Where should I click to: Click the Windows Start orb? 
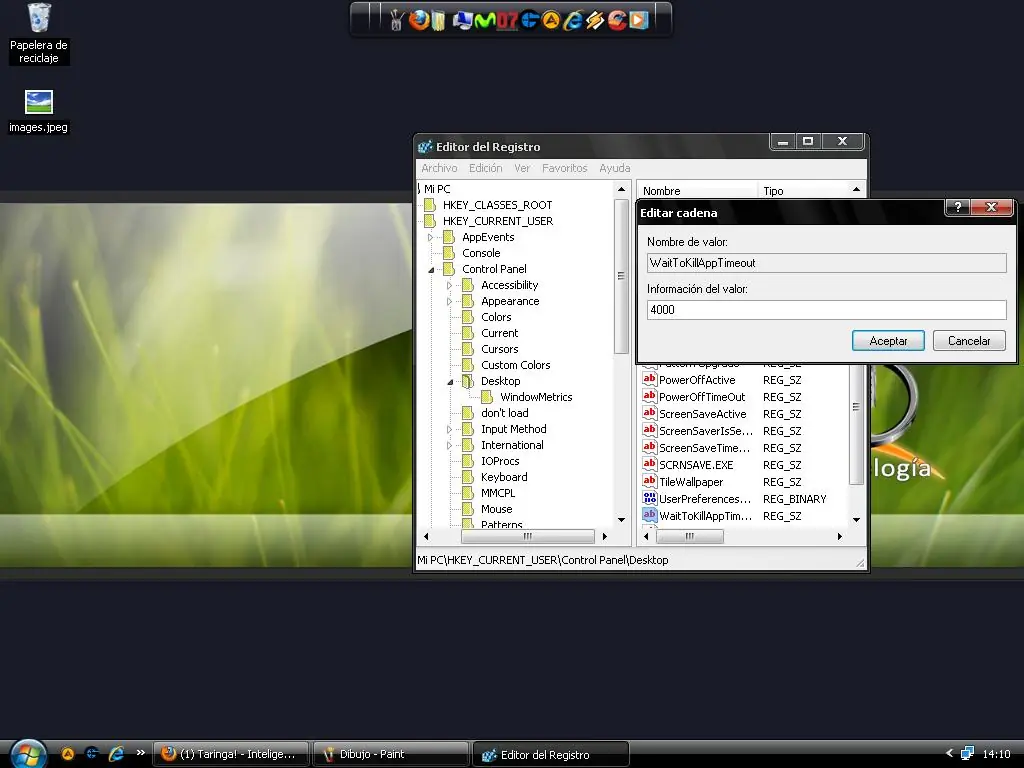pos(29,754)
